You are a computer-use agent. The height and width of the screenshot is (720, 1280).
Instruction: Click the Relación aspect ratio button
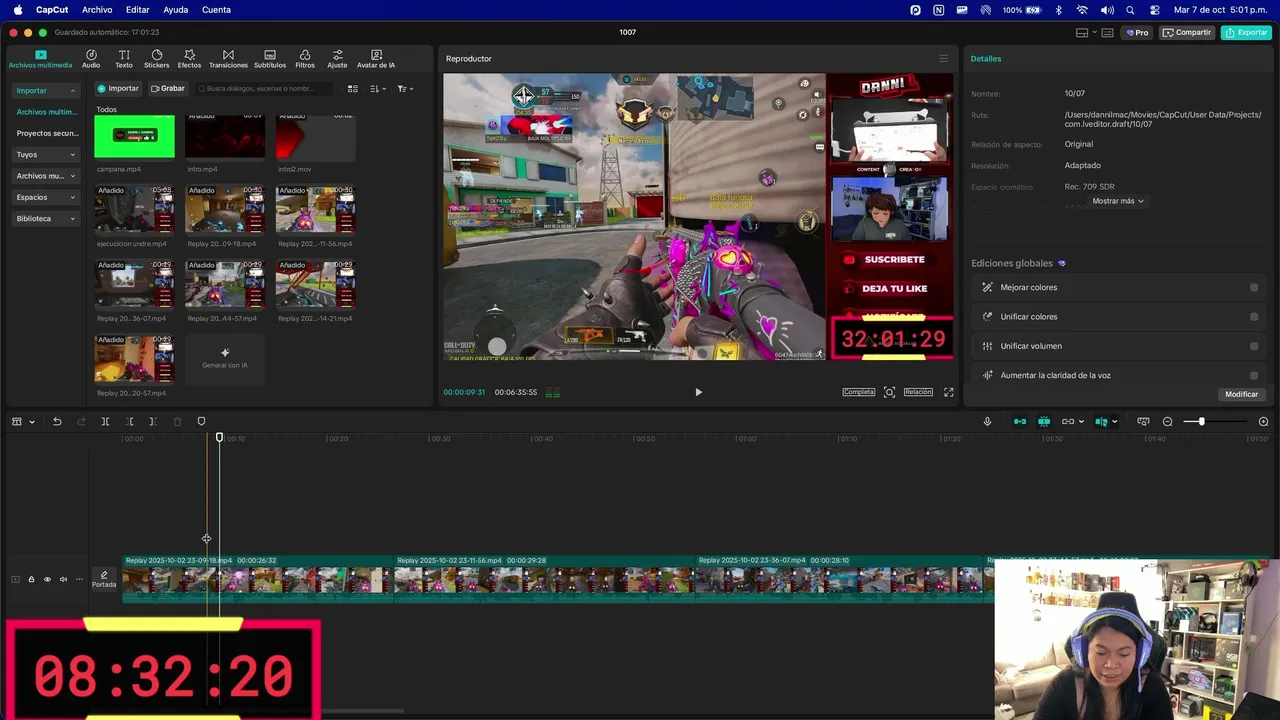918,392
